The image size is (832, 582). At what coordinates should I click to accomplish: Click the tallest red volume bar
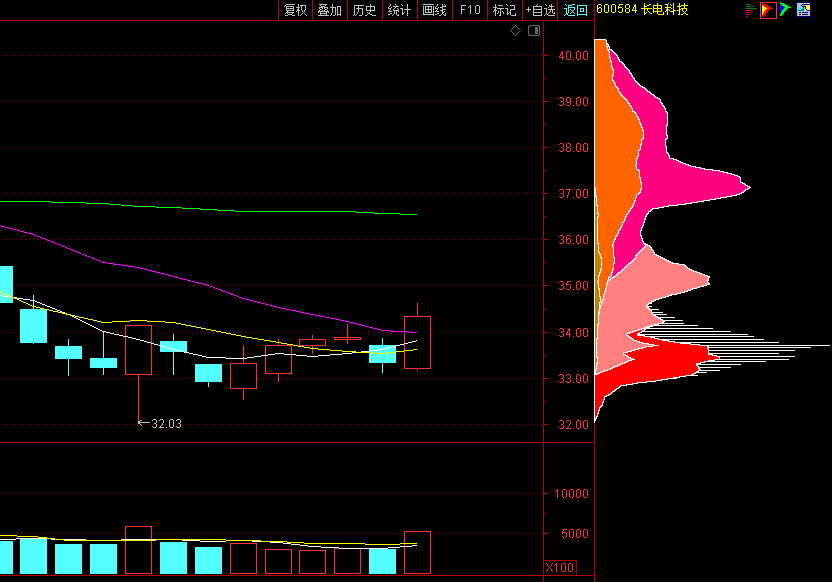pos(138,550)
